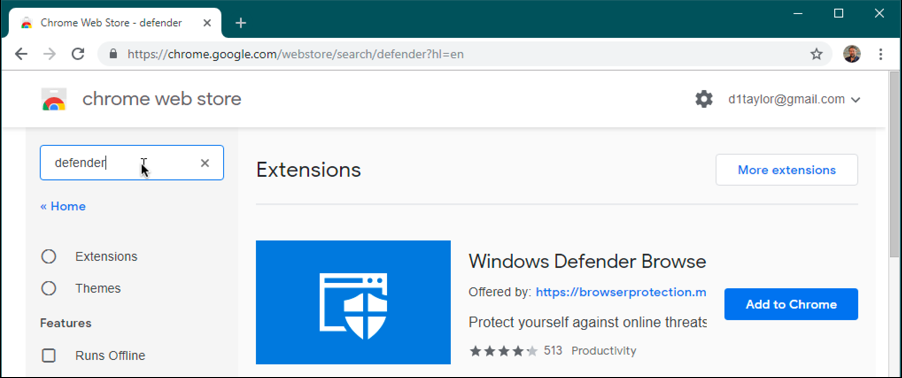Screen dimensions: 902x378
Task: Click the Add to Chrome button
Action: point(791,304)
